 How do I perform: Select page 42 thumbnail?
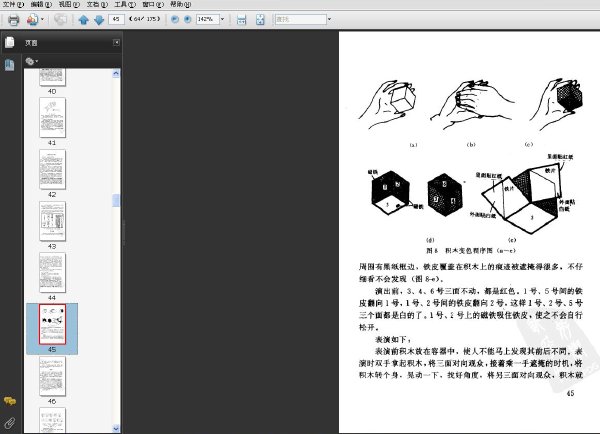[52, 169]
